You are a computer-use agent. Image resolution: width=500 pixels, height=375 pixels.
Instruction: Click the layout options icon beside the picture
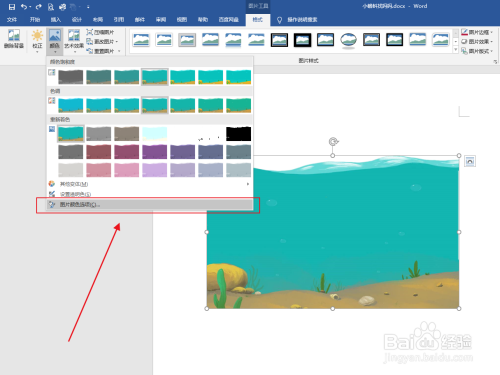[470, 161]
